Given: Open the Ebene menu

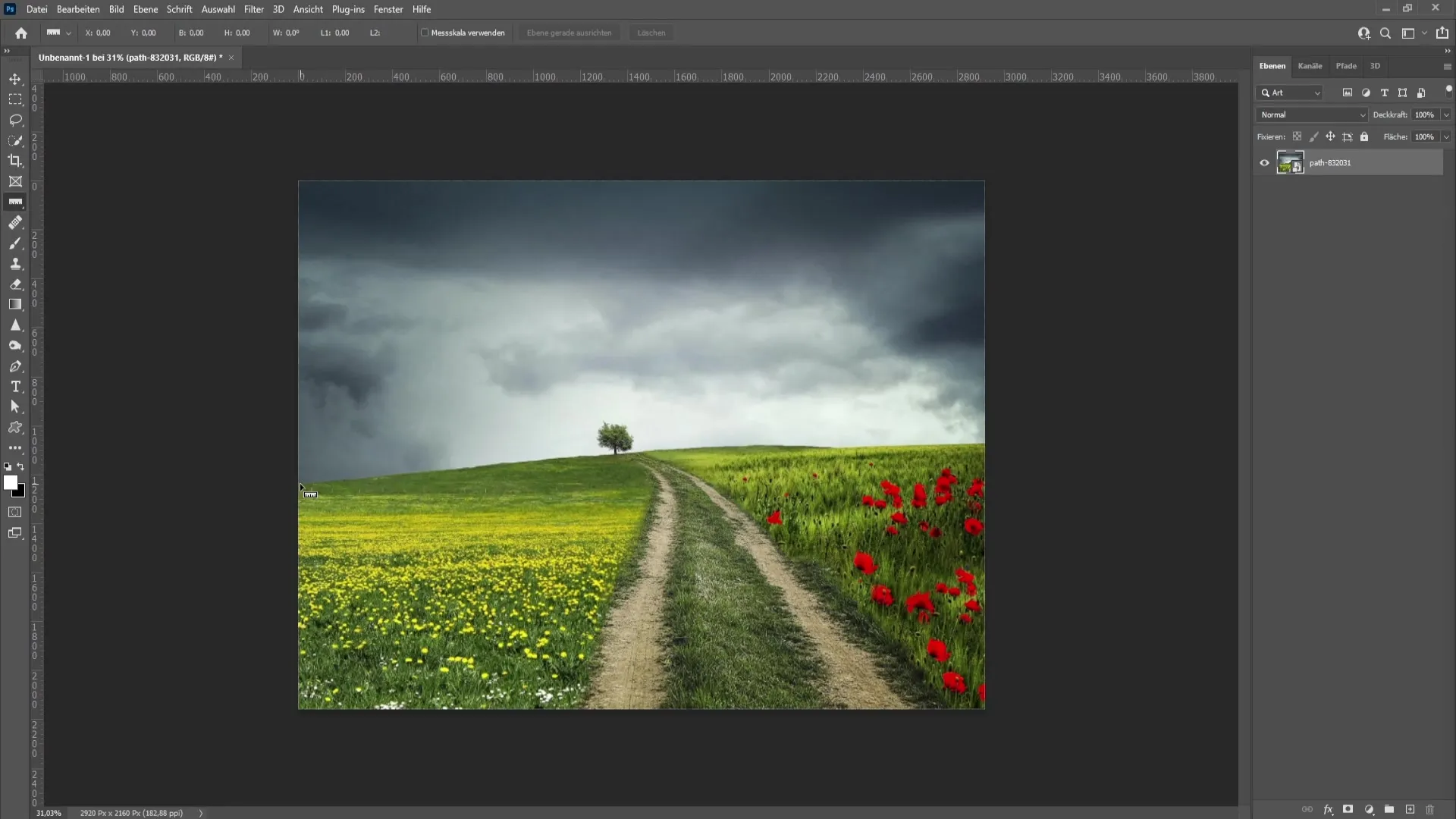Looking at the screenshot, I should [145, 9].
